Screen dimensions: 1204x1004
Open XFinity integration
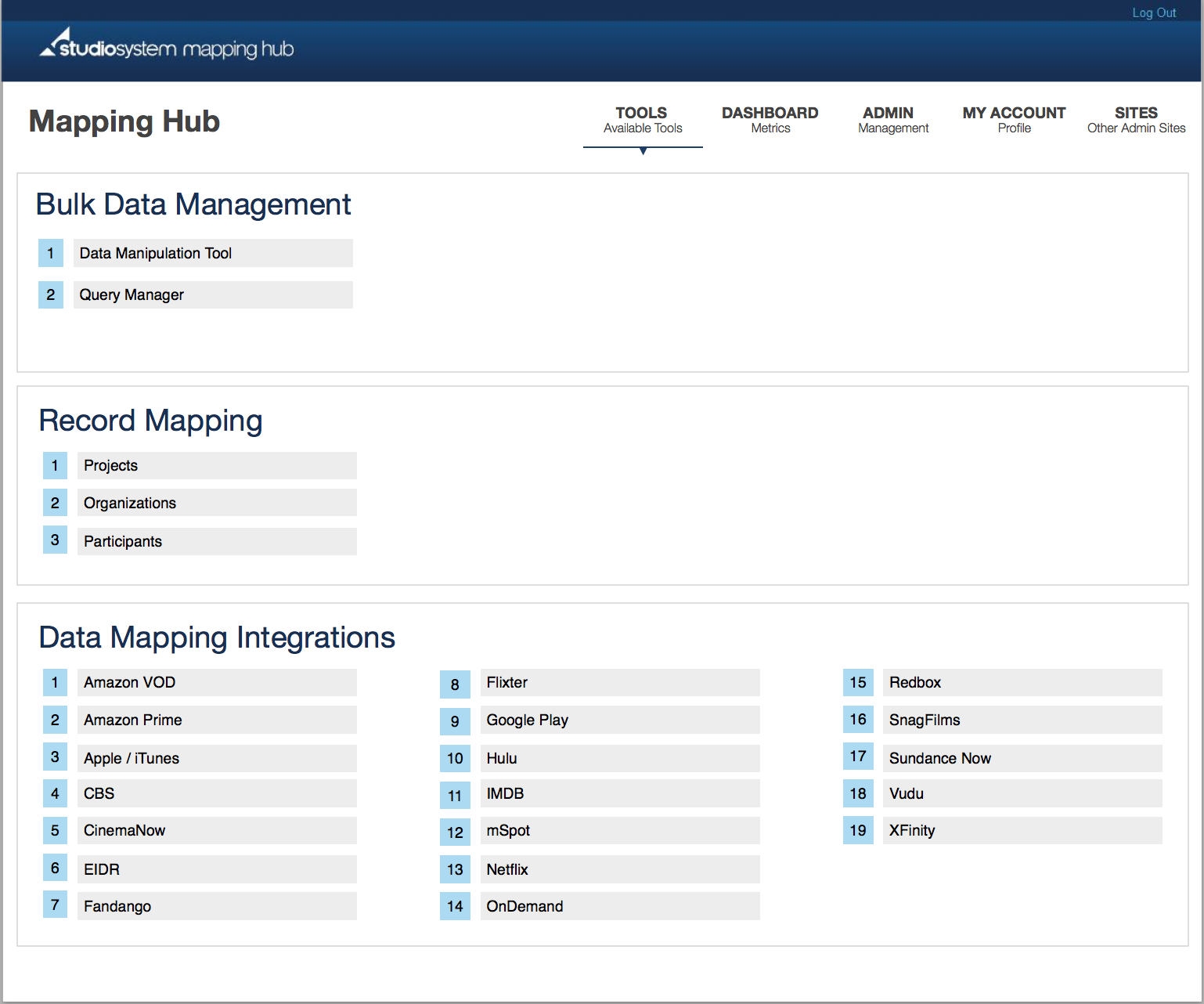click(x=1022, y=830)
